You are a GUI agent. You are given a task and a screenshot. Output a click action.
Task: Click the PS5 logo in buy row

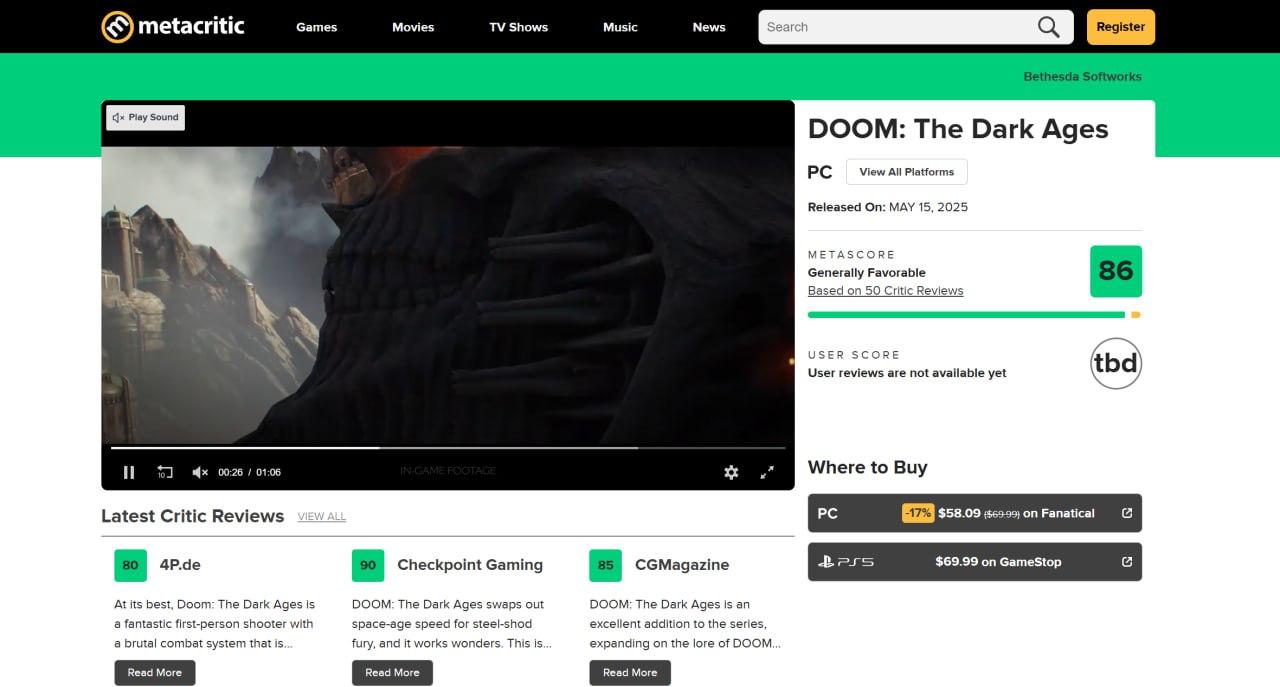coord(845,562)
